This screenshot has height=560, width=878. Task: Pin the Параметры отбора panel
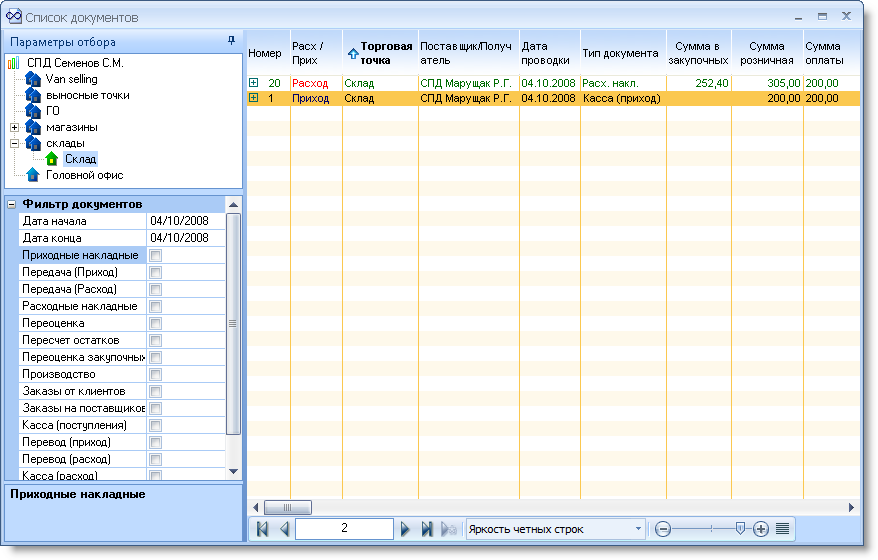tap(231, 41)
